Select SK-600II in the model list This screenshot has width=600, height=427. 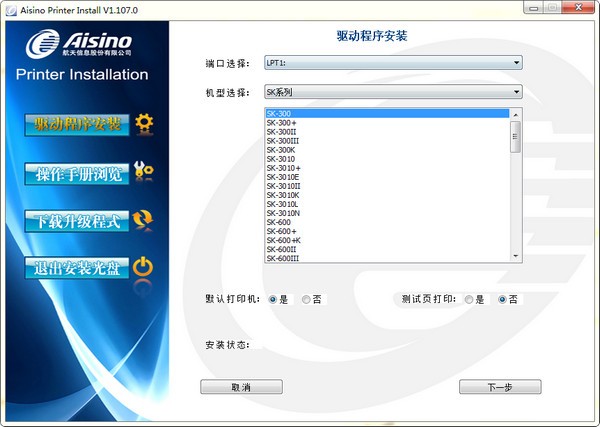tap(387, 249)
